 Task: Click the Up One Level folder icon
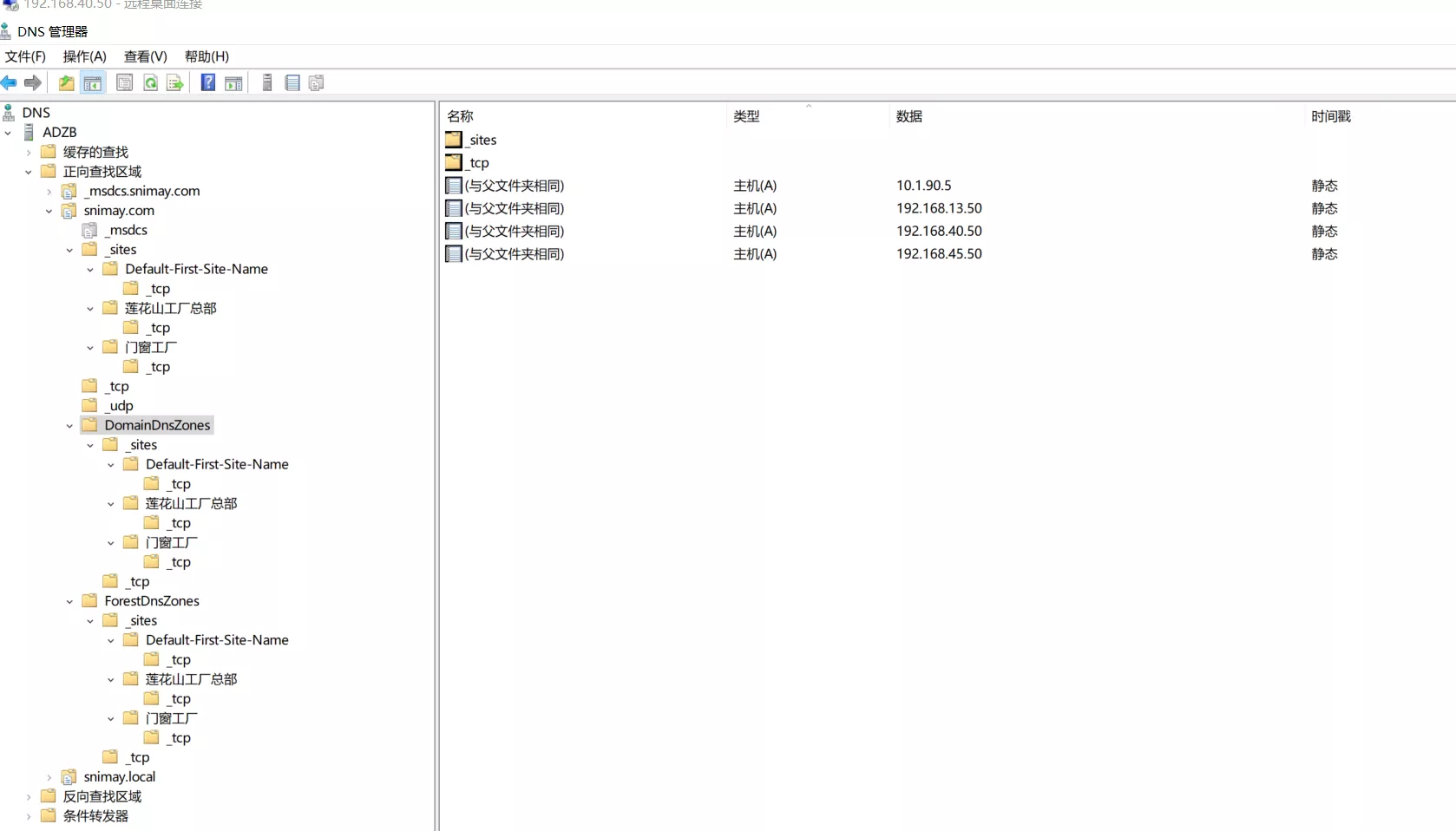tap(66, 83)
